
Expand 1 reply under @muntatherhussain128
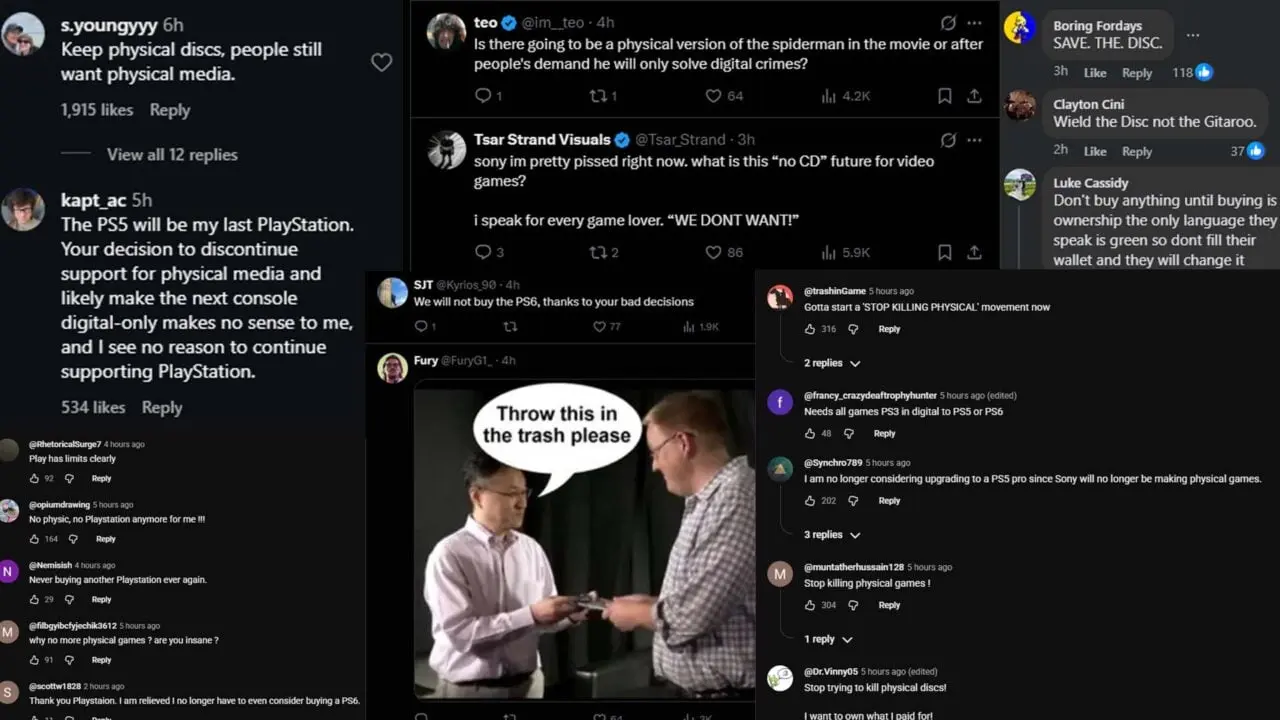click(x=828, y=639)
